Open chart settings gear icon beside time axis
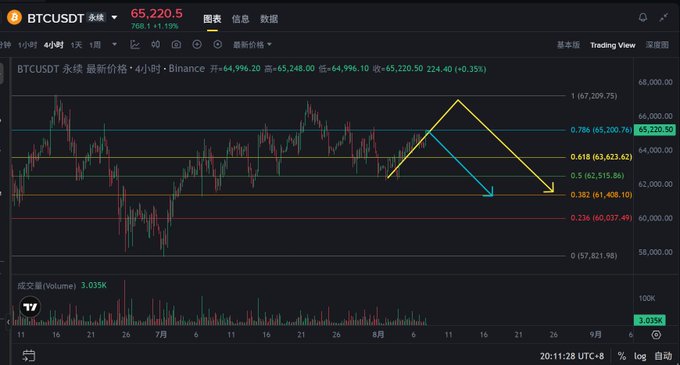 656,335
